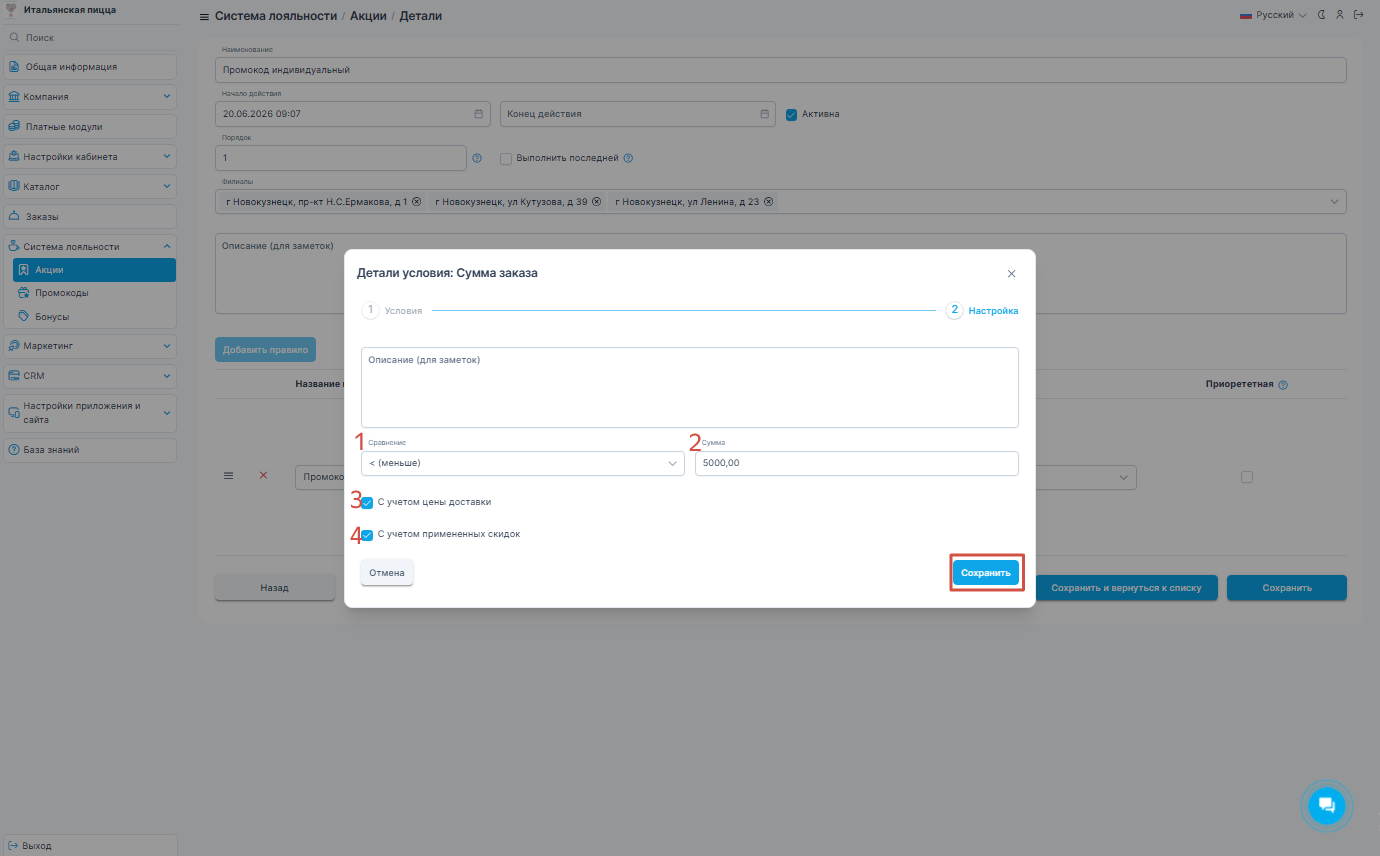Image resolution: width=1380 pixels, height=856 pixels.
Task: Click the logout arrow icon in top header
Action: pyautogui.click(x=1358, y=15)
